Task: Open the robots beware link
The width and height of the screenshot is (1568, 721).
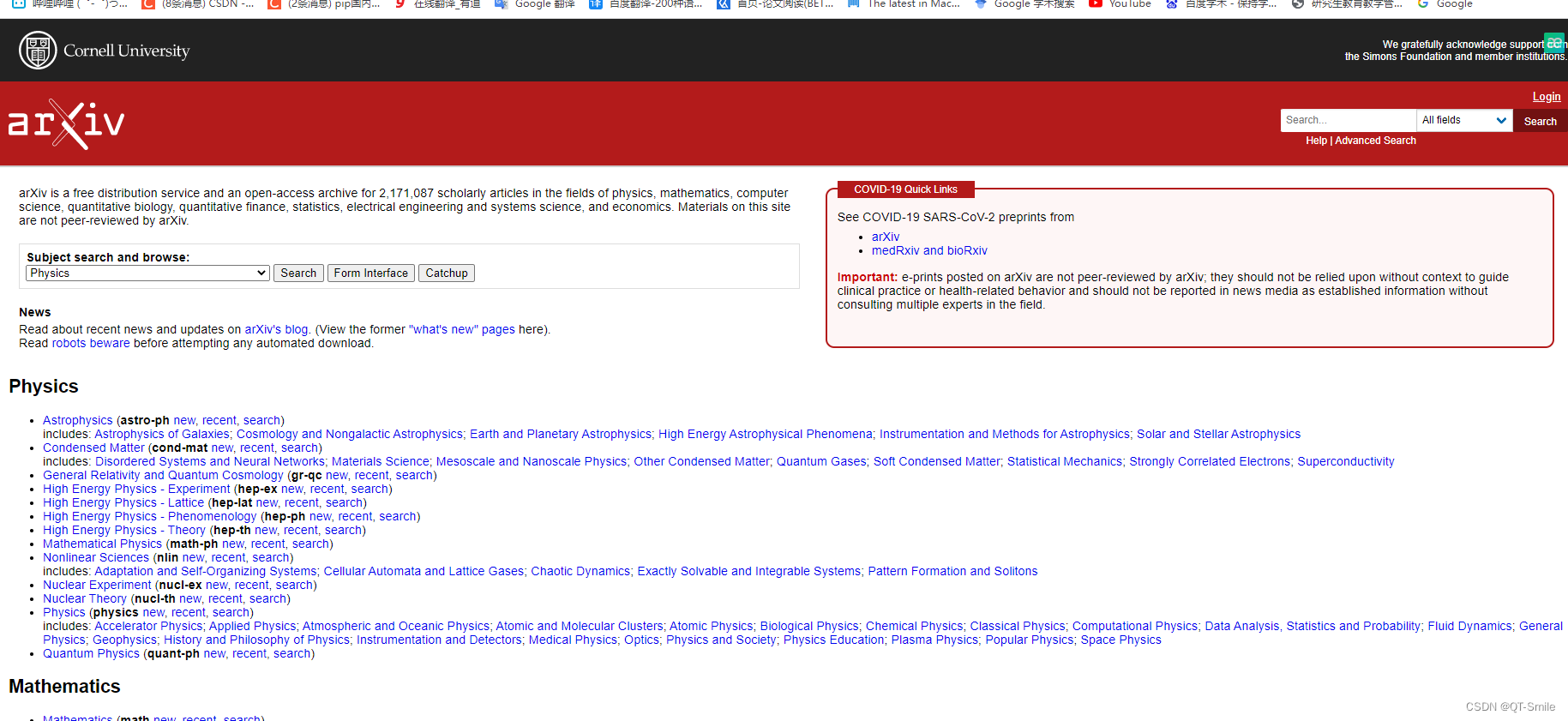Action: pyautogui.click(x=91, y=343)
